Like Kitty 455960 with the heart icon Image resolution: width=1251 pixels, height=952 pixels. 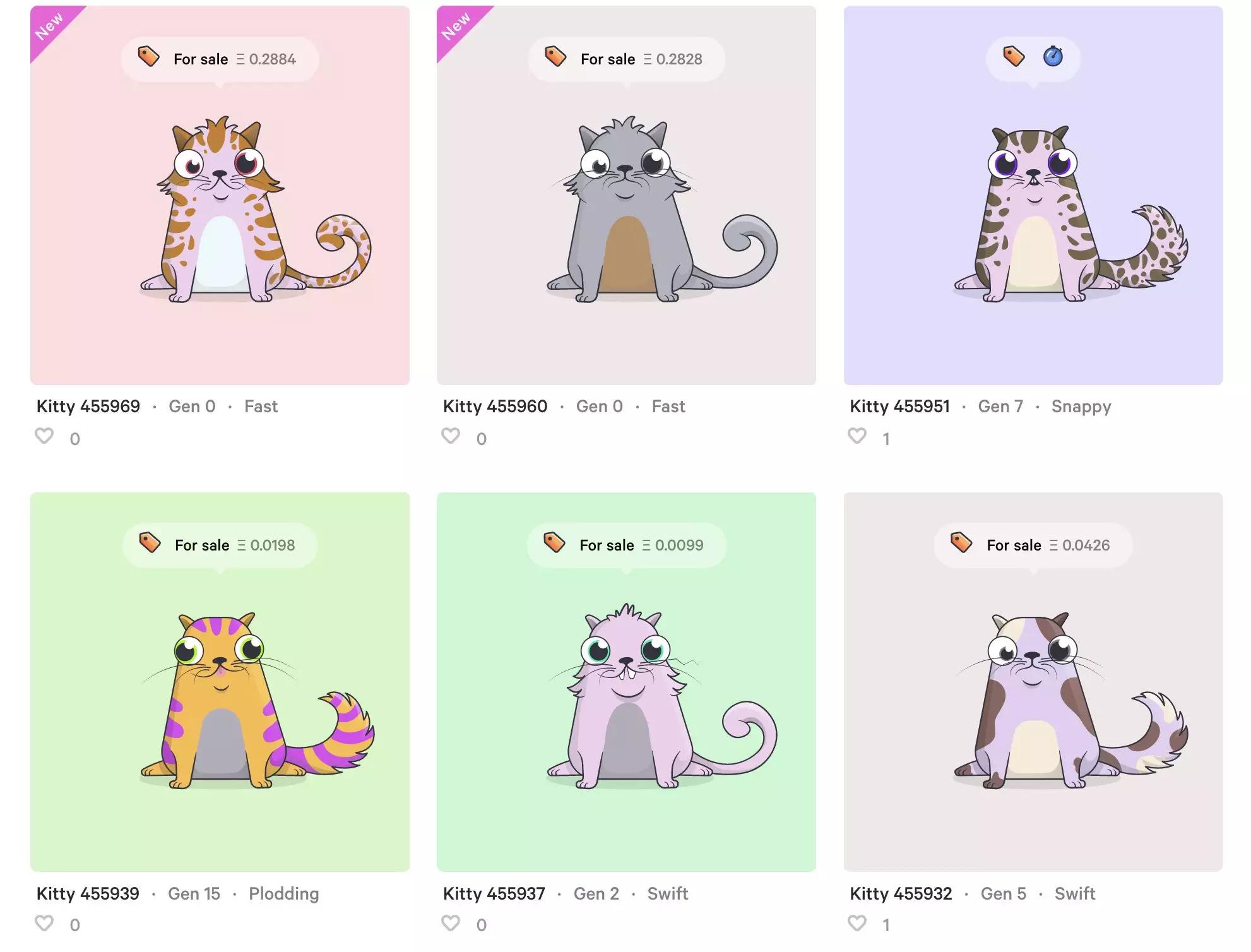click(451, 436)
